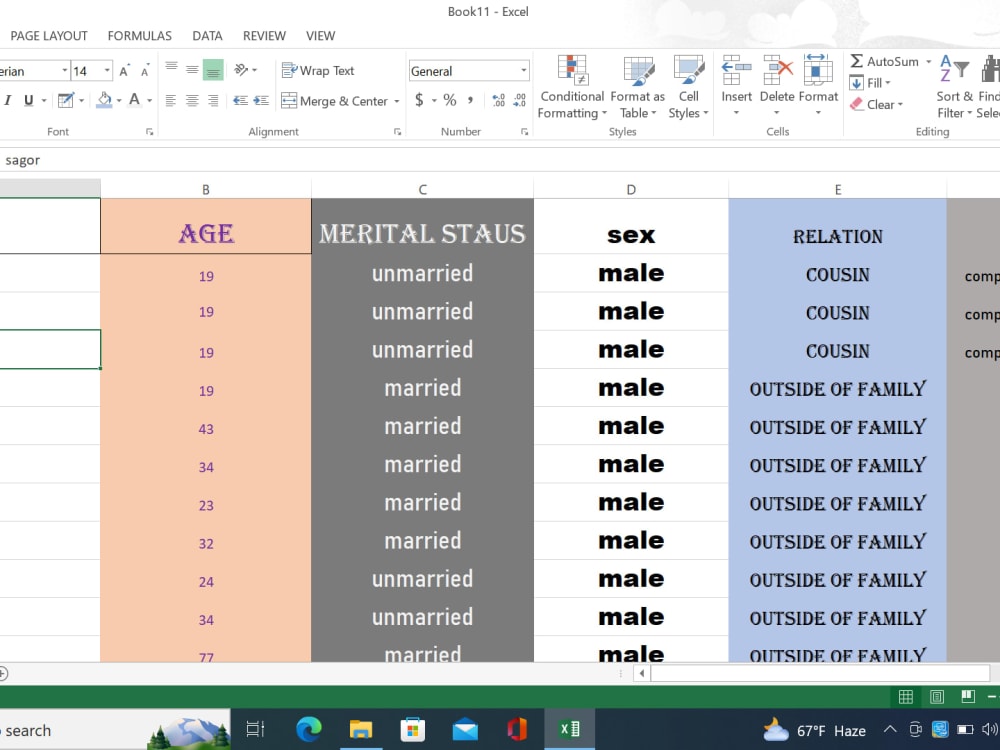Screen dimensions: 1000x750
Task: Open font color dropdown arrow
Action: [149, 101]
